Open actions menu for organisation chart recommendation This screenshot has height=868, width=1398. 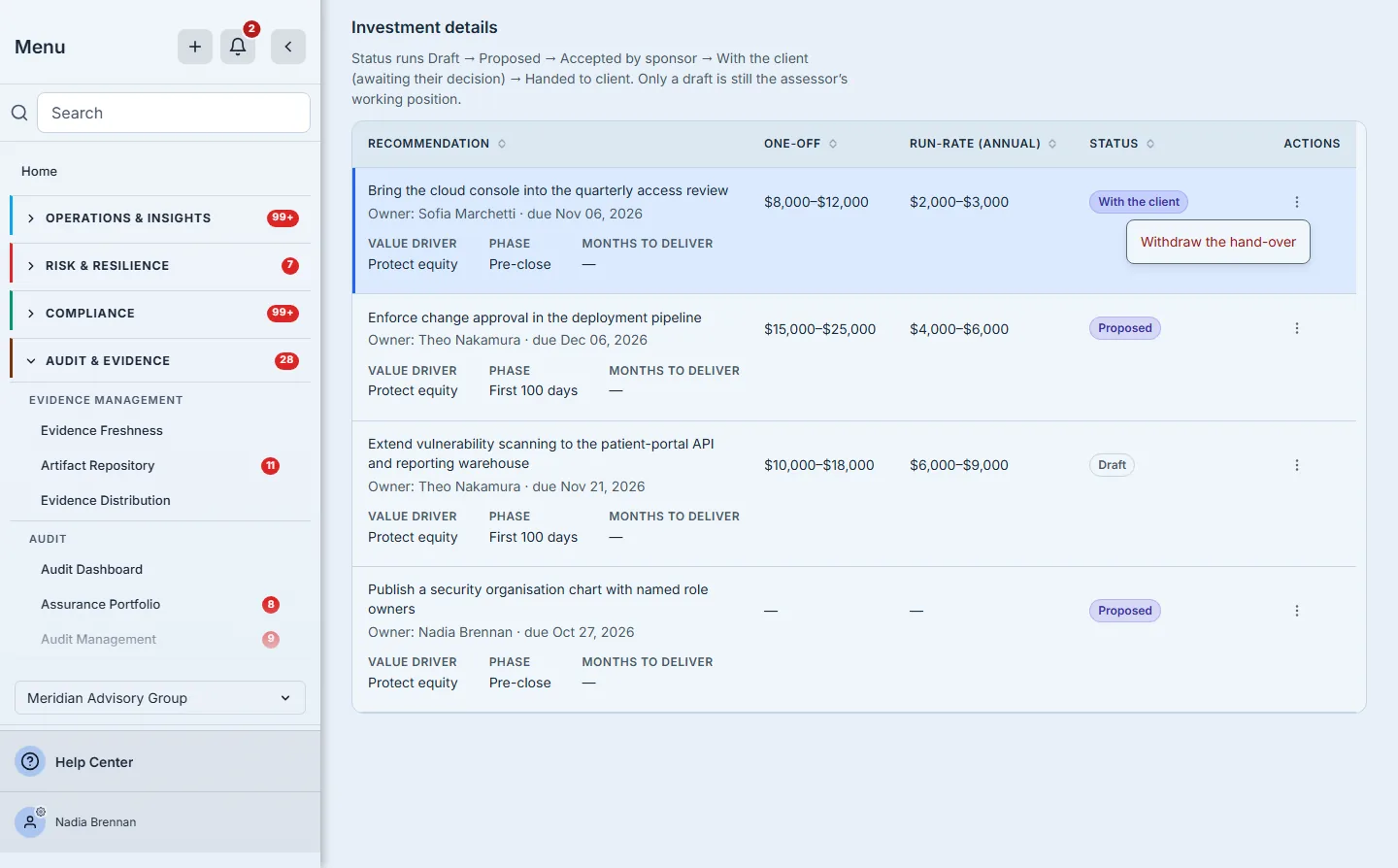click(1297, 611)
